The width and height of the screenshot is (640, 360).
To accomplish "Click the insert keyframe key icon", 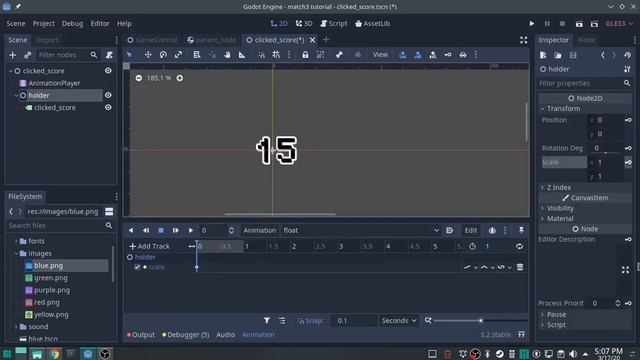I will (448, 55).
